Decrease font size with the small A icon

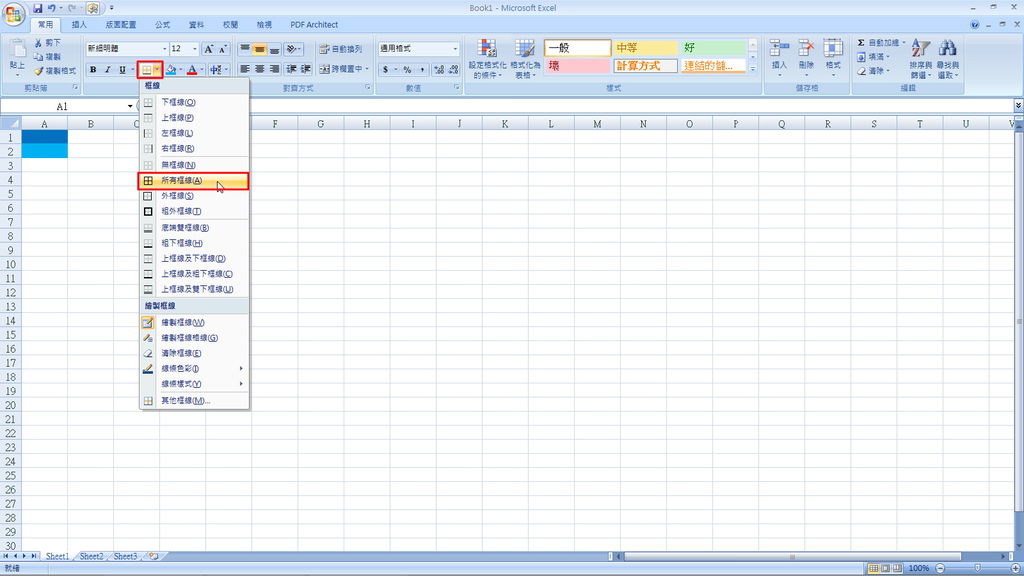(x=223, y=49)
